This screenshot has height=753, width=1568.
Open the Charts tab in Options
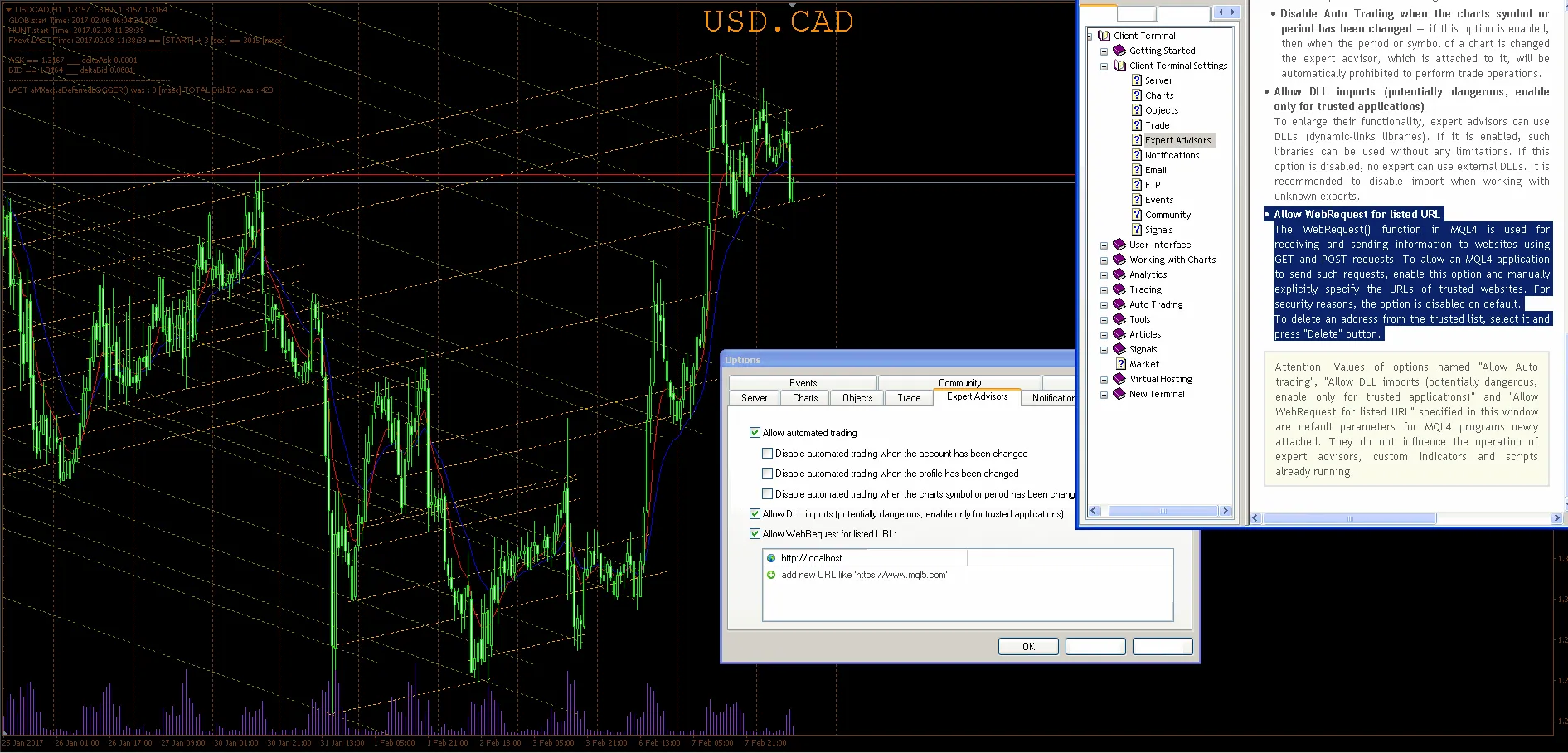(x=804, y=398)
